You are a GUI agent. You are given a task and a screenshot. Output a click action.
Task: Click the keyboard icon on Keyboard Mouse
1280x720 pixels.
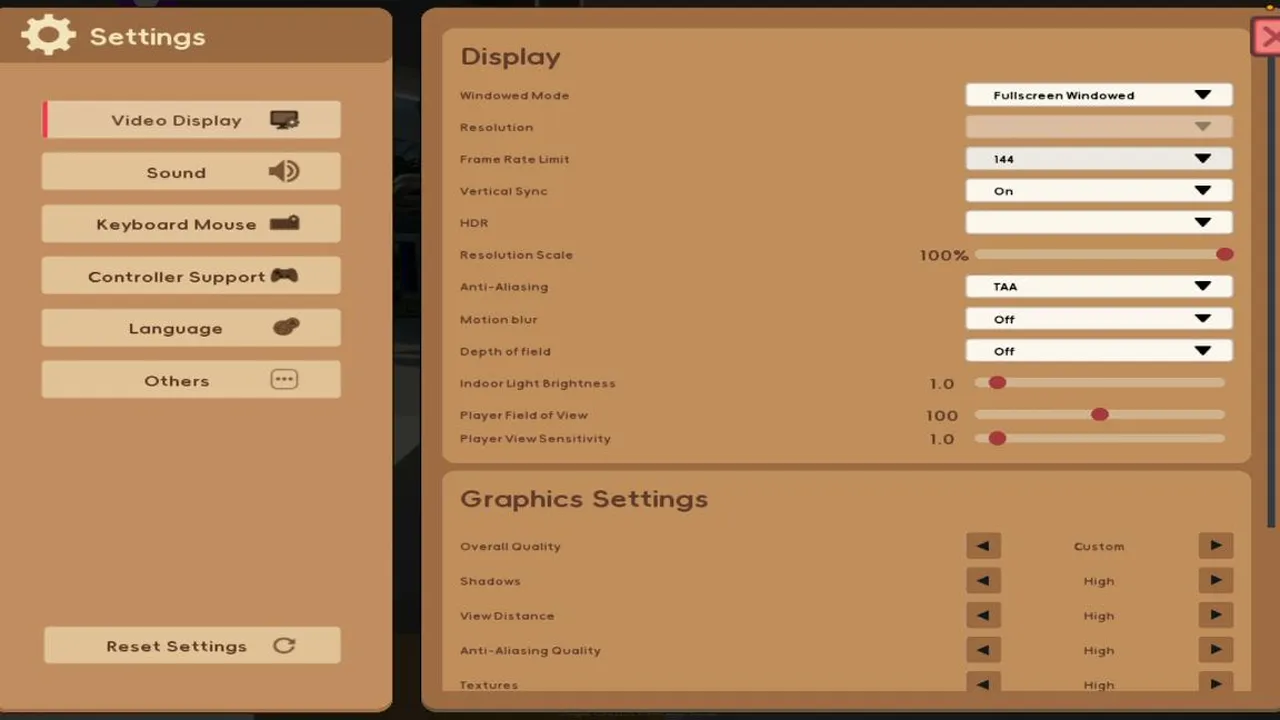(284, 224)
